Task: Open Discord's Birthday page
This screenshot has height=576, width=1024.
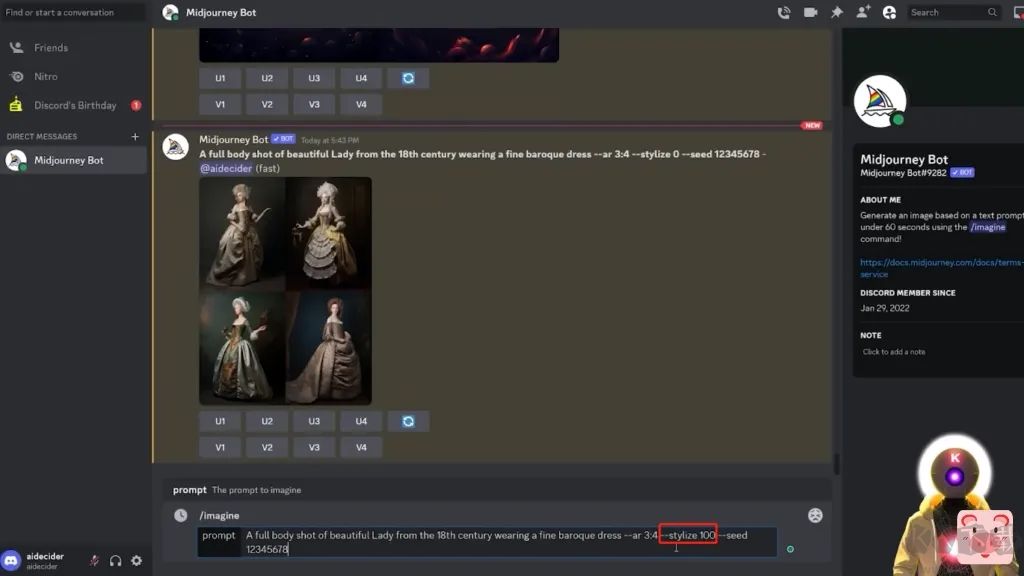Action: (x=73, y=105)
